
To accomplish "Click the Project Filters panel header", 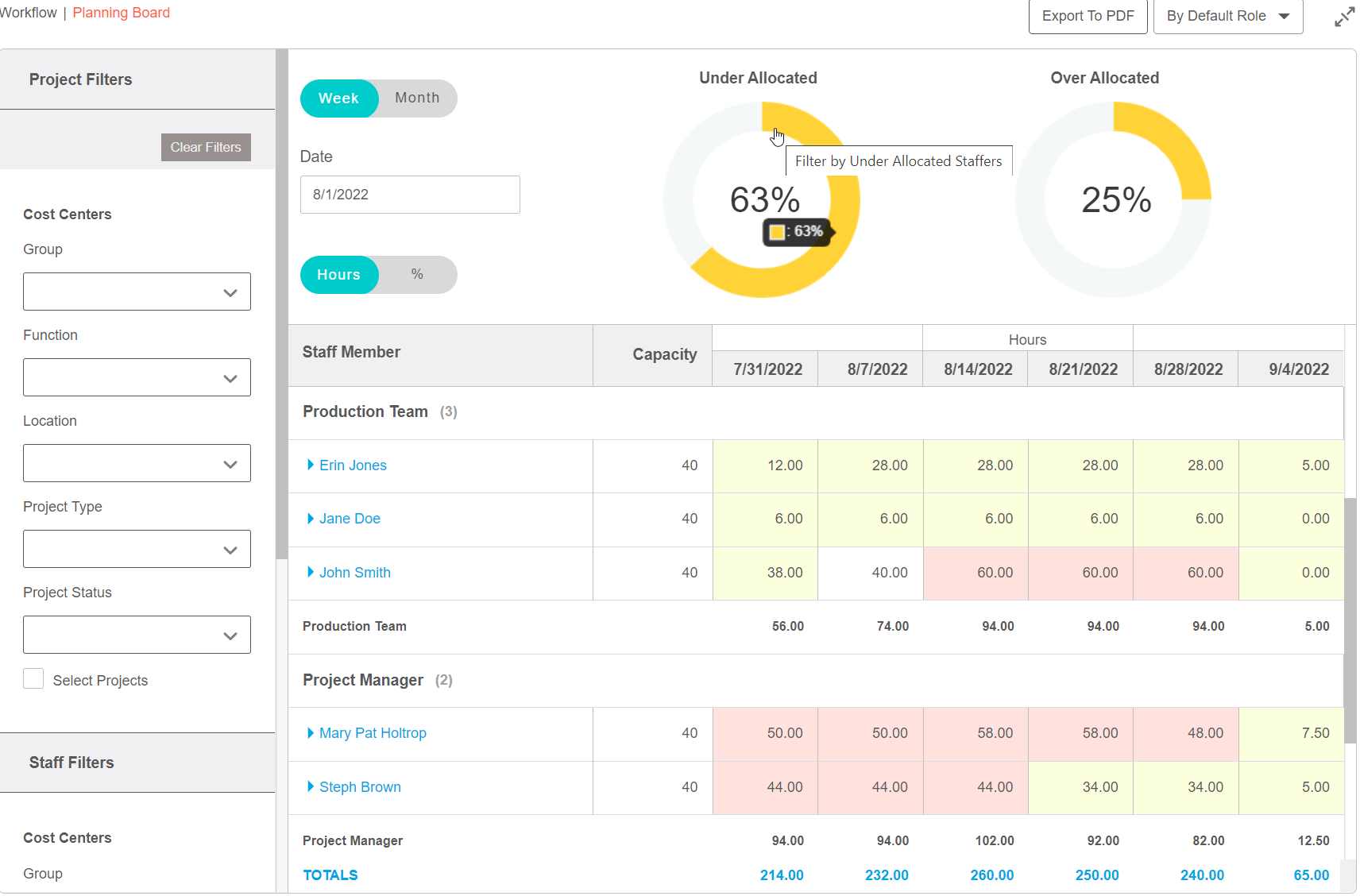I will pyautogui.click(x=137, y=79).
